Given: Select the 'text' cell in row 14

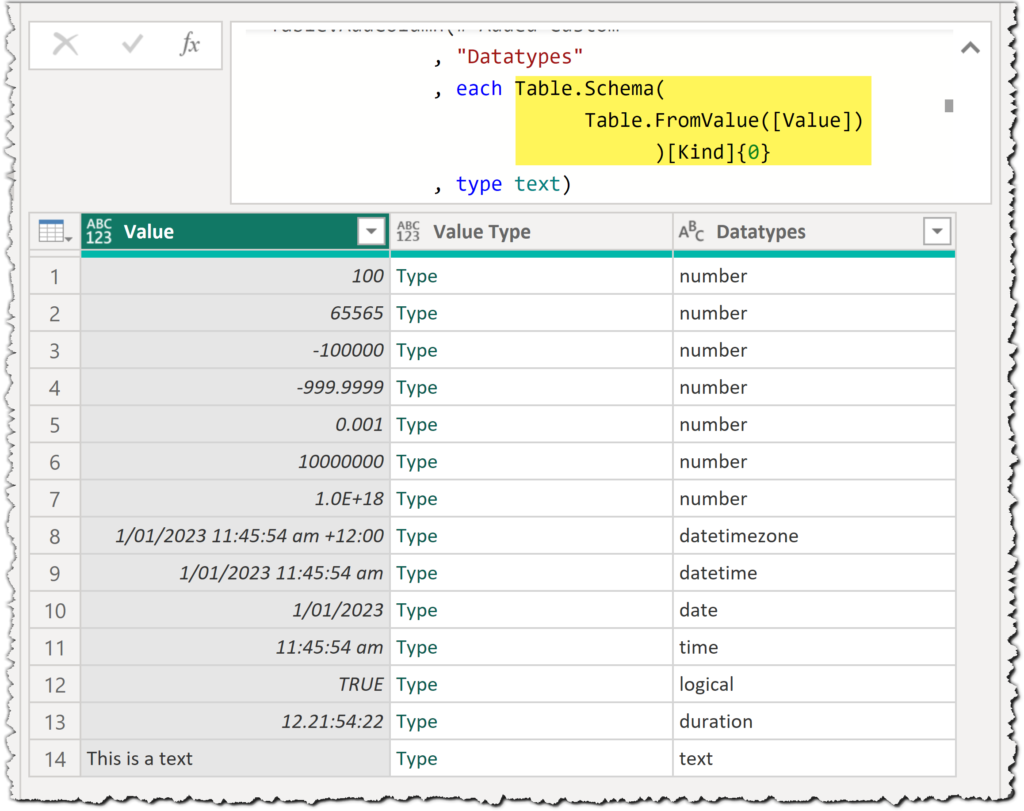Looking at the screenshot, I should (x=814, y=759).
